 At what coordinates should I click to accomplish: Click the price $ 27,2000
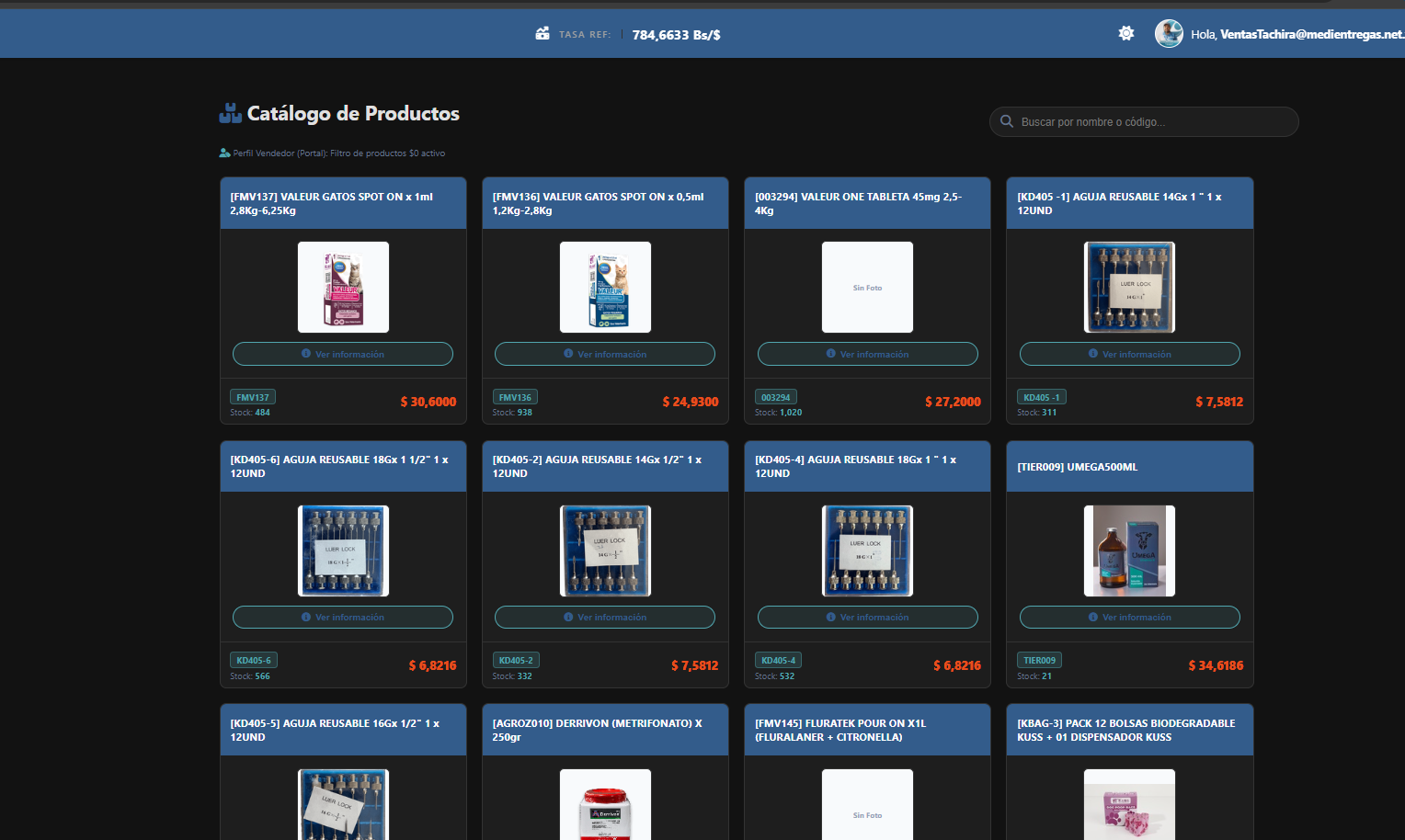(x=953, y=402)
